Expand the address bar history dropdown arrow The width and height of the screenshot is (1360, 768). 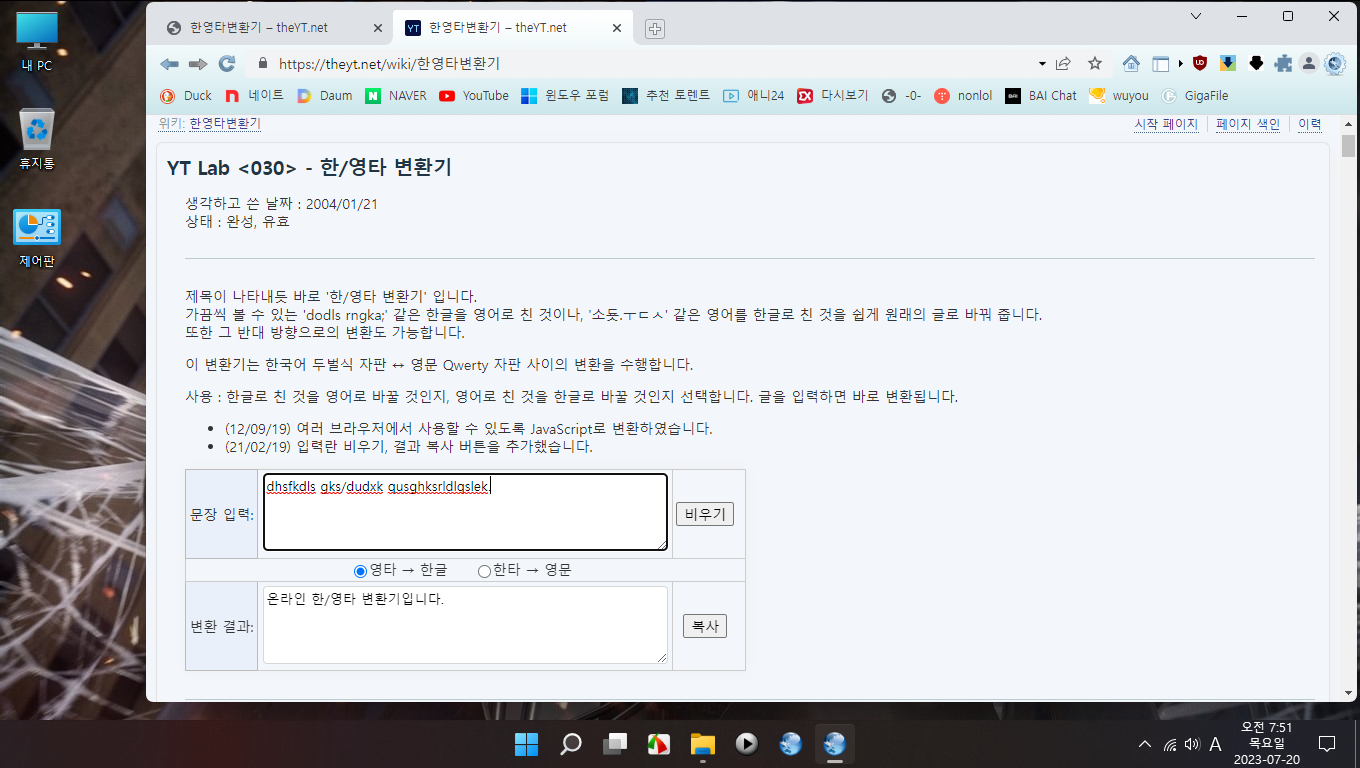tap(1042, 63)
